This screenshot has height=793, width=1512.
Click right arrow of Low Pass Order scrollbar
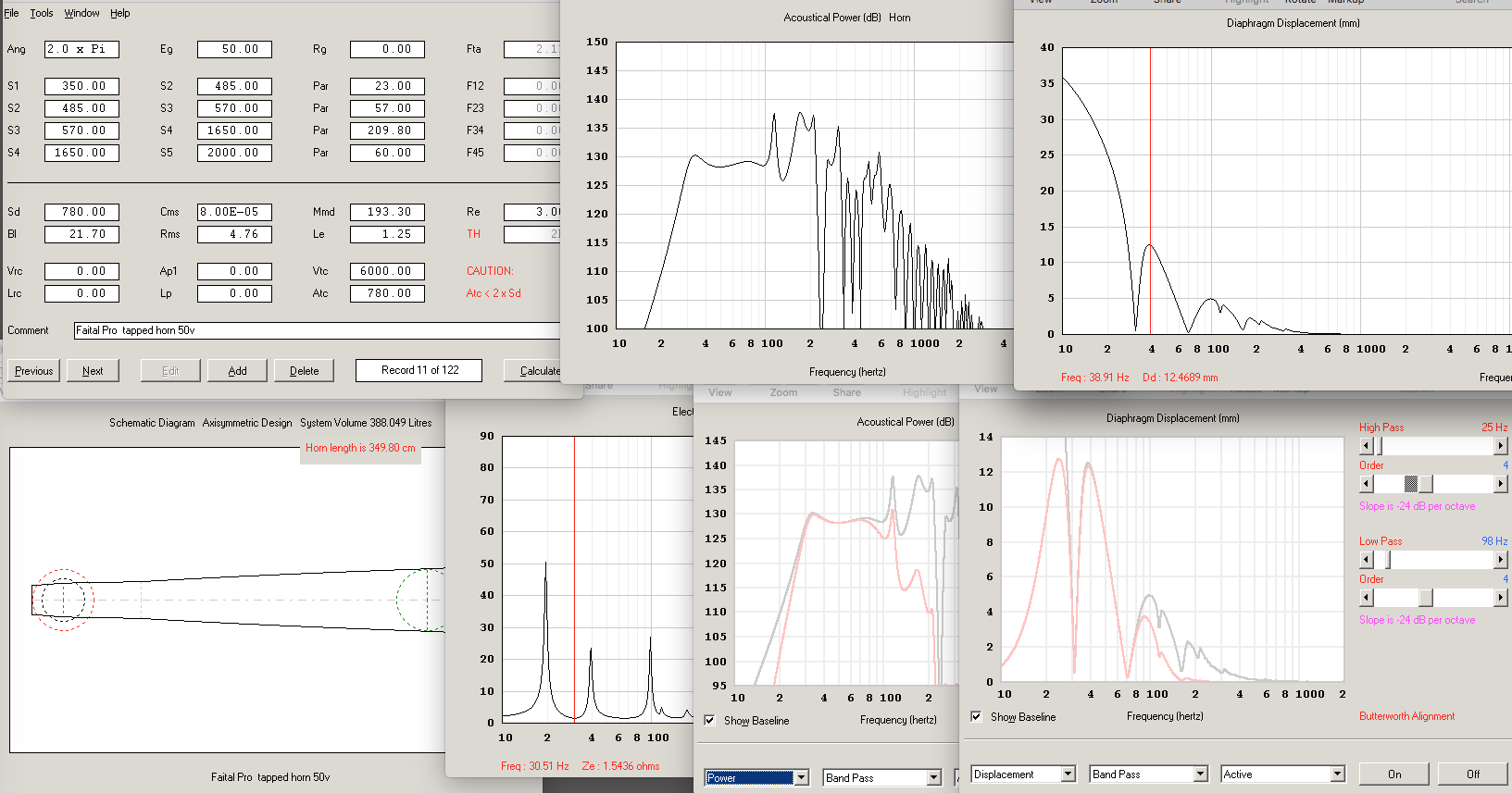(1501, 598)
